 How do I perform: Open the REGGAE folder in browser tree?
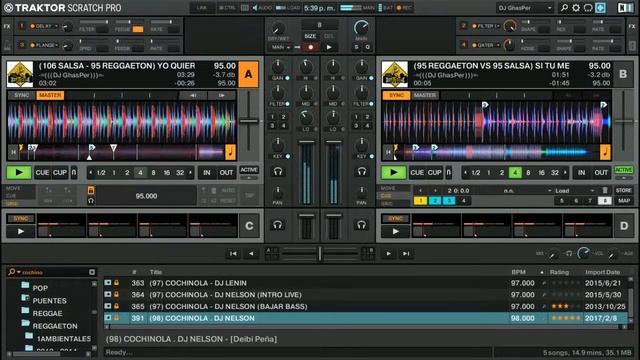click(x=47, y=313)
